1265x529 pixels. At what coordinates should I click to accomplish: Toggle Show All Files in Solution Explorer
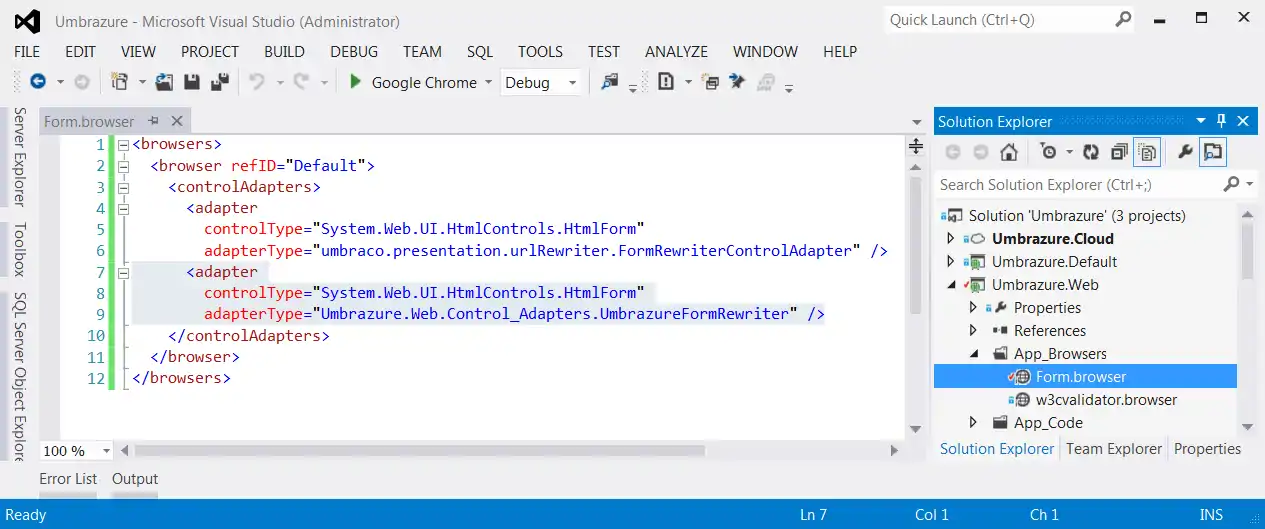point(1147,152)
